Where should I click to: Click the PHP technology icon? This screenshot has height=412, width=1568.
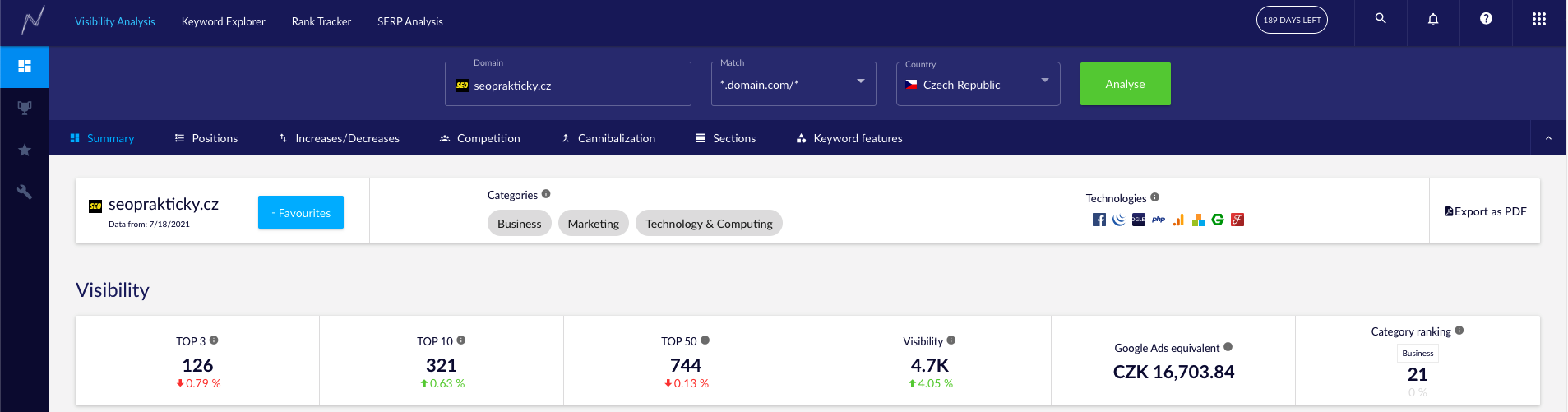[x=1159, y=220]
